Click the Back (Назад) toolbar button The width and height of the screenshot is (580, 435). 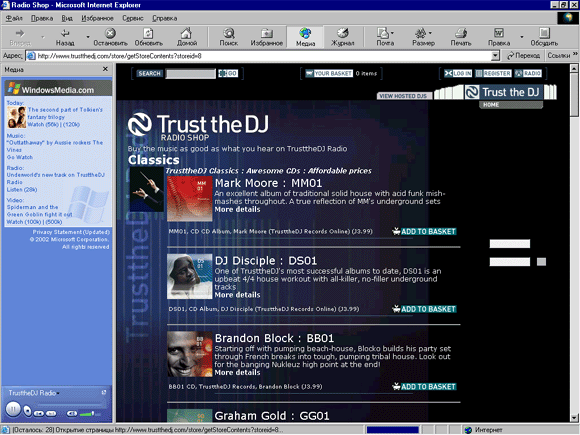(65, 37)
